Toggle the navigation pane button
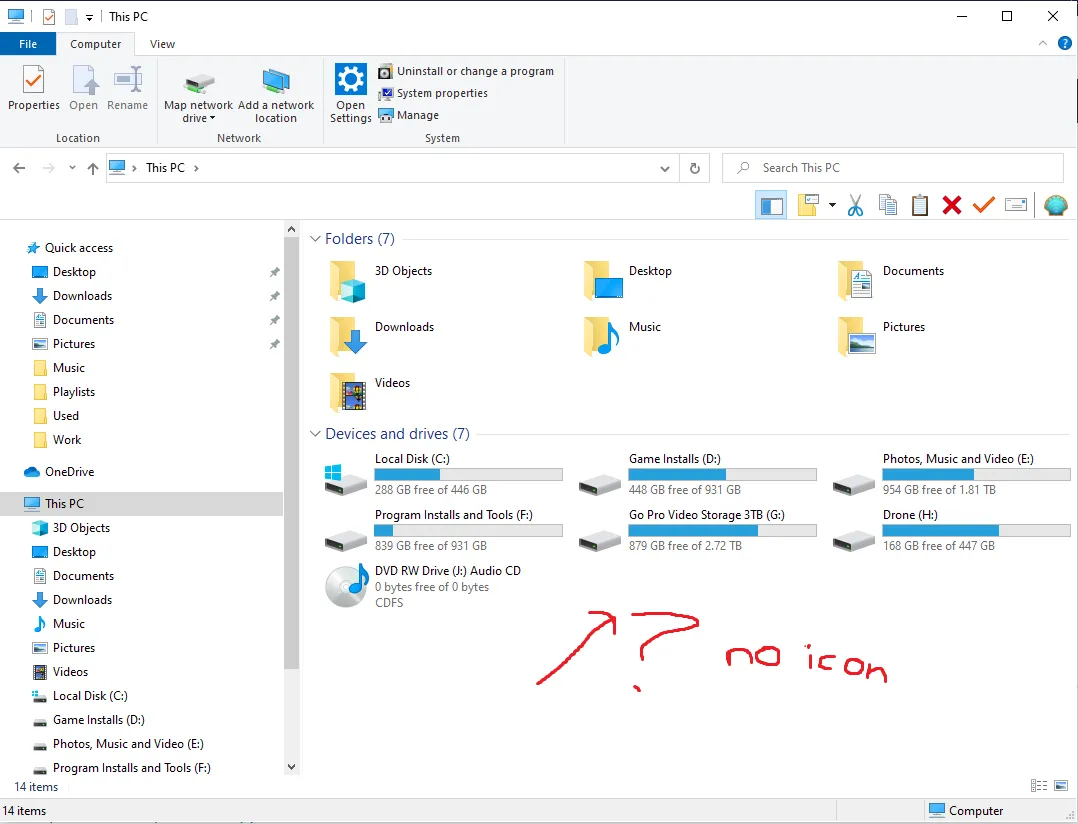Image resolution: width=1078 pixels, height=824 pixels. coord(771,205)
